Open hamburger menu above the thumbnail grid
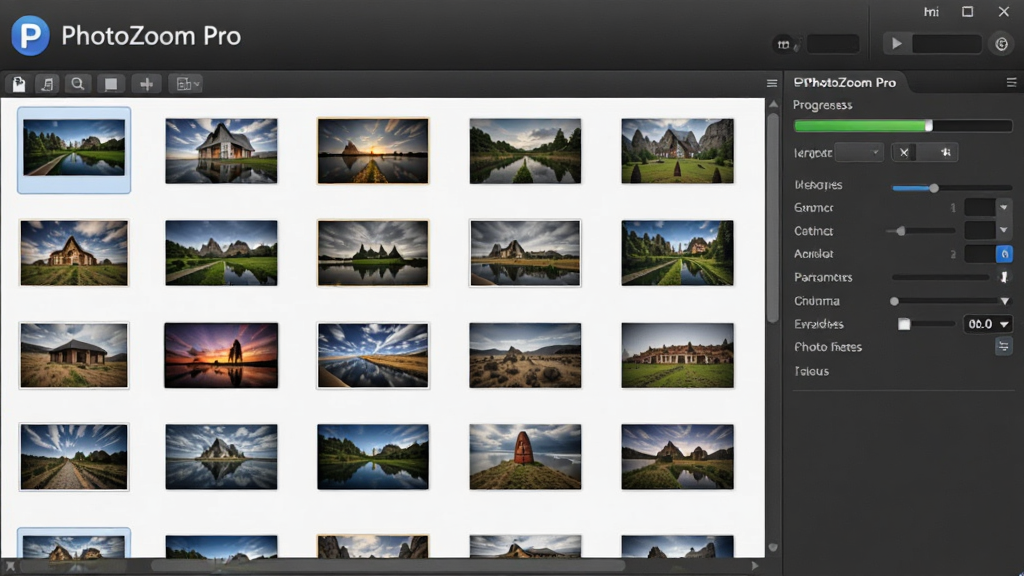This screenshot has height=576, width=1024. [772, 83]
